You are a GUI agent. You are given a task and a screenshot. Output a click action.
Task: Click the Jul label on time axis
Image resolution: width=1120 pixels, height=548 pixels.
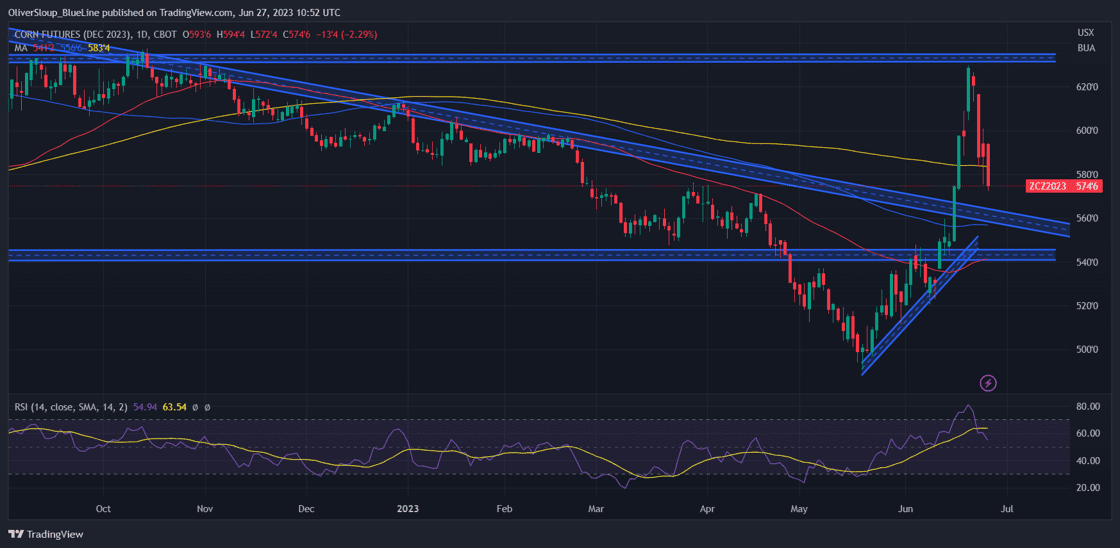click(1008, 509)
